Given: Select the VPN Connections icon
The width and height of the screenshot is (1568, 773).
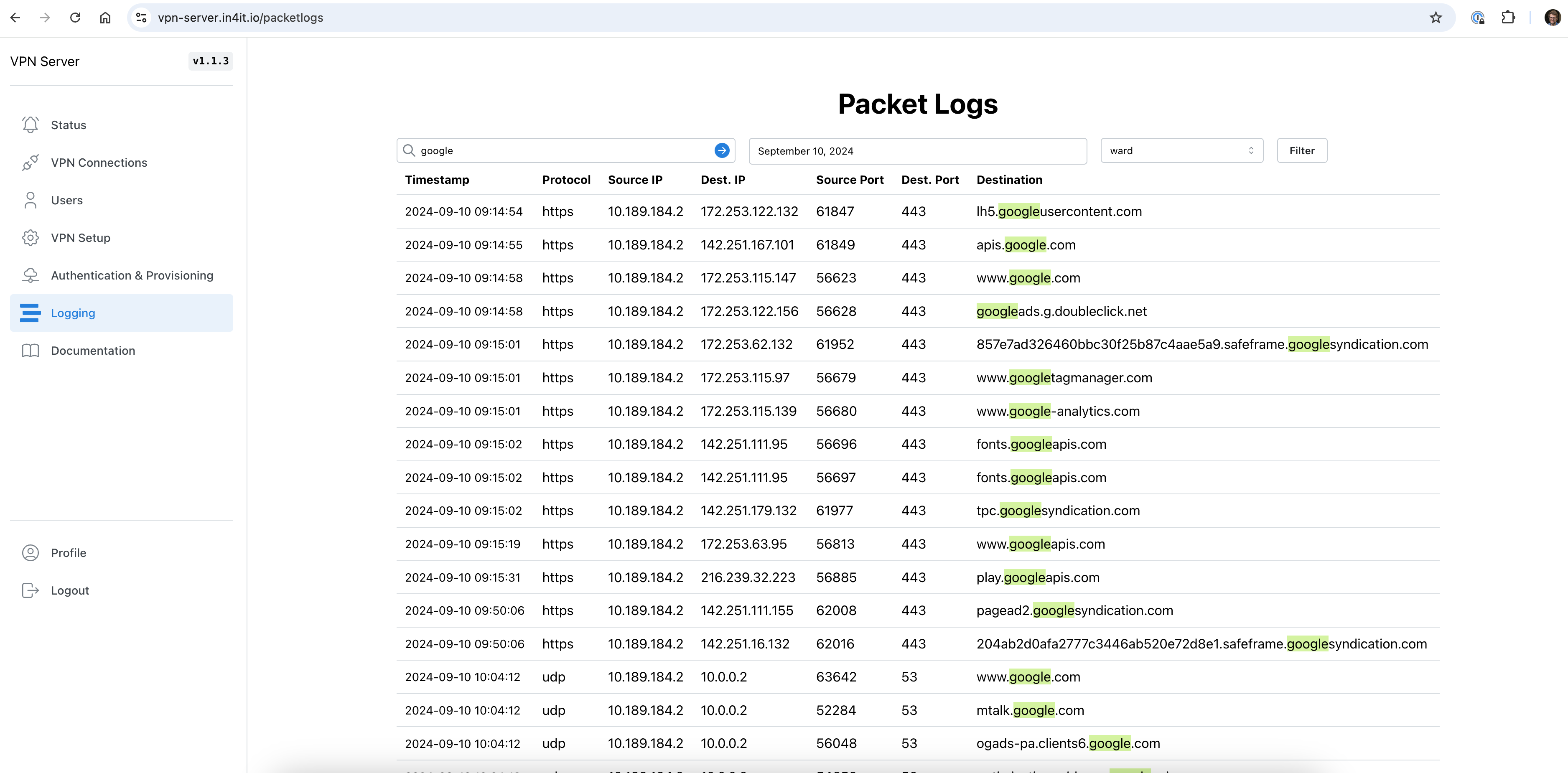Looking at the screenshot, I should click(x=31, y=162).
